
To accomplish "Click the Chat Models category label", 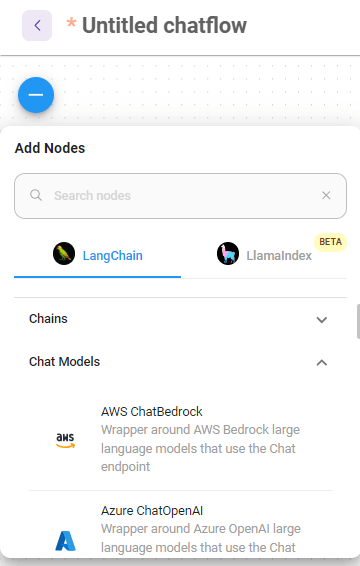I will [x=64, y=362].
